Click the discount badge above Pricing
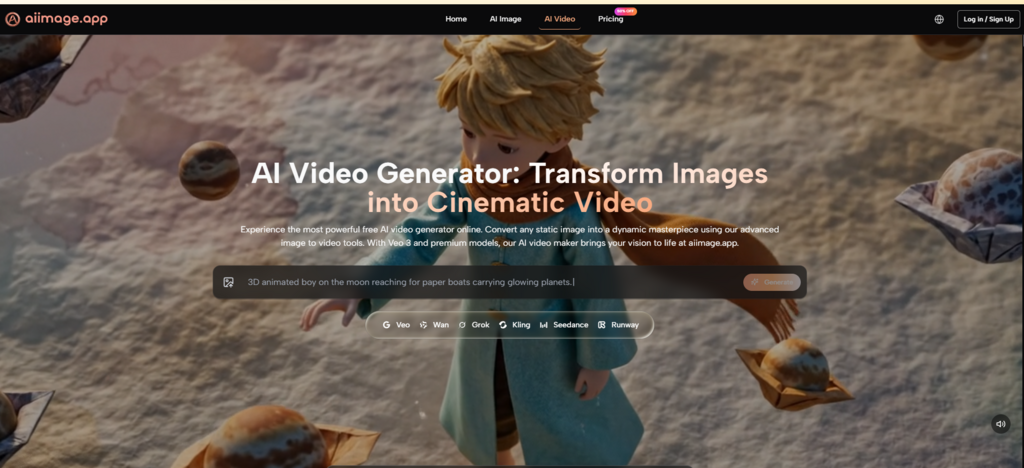Screen dimensions: 1024x468 point(625,11)
